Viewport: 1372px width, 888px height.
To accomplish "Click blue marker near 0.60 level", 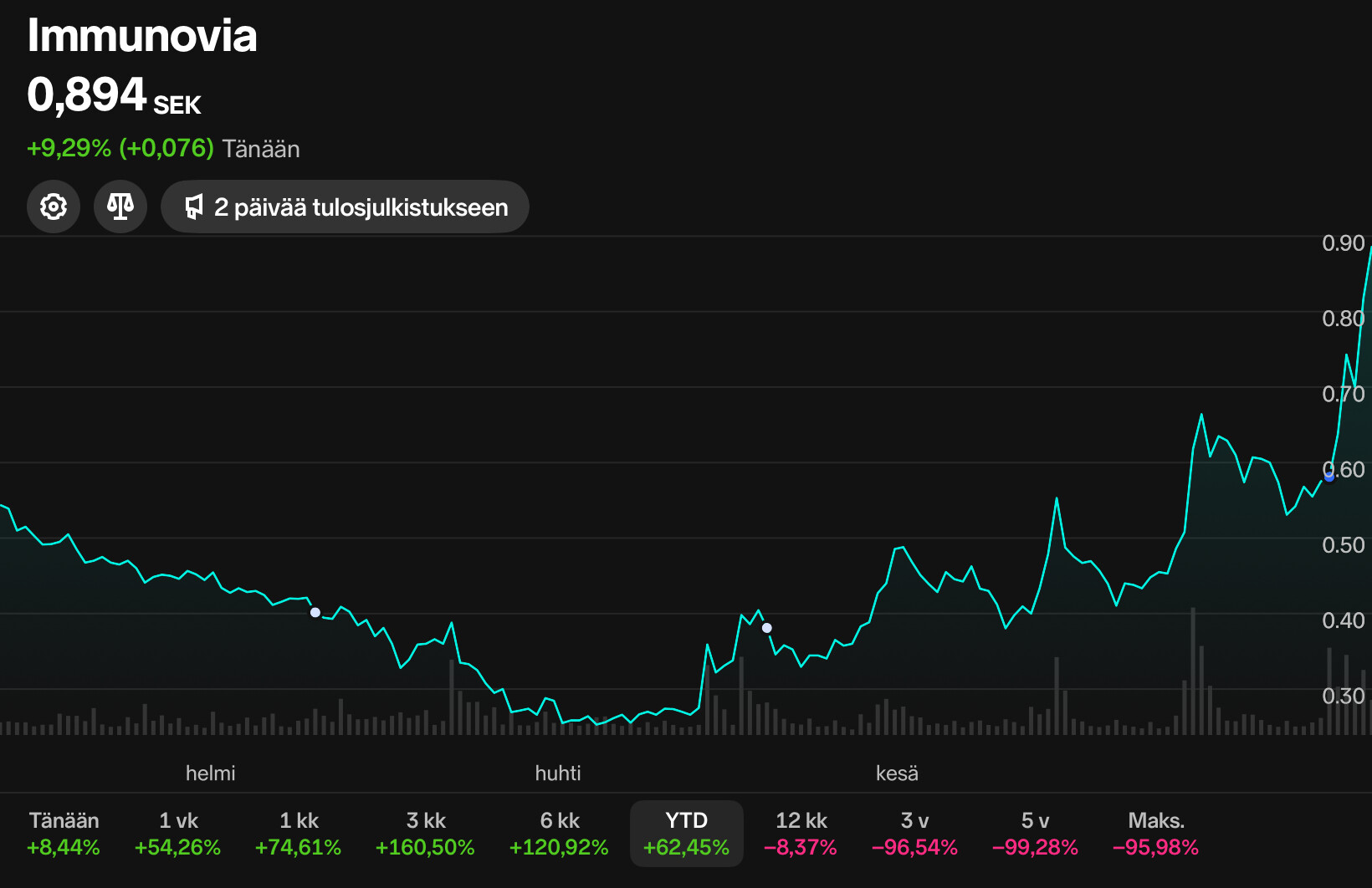I will (x=1329, y=477).
